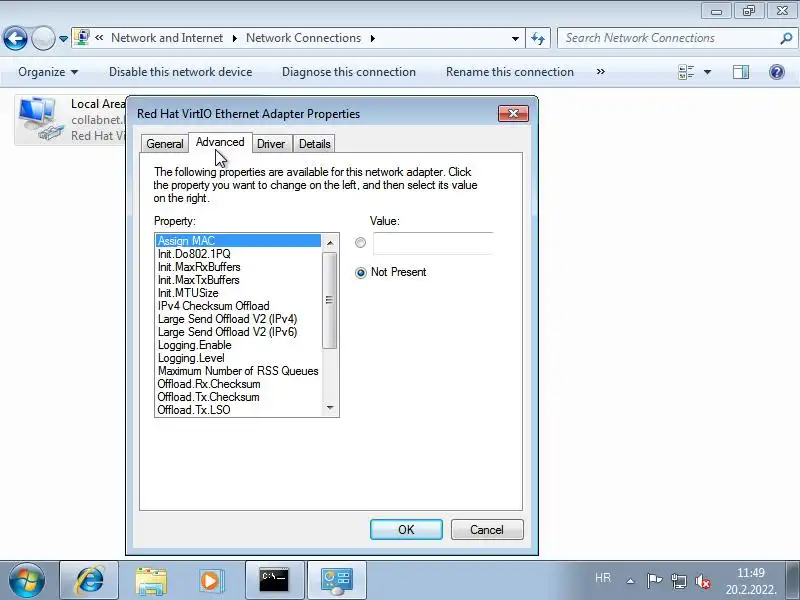Select the Value radio button

point(360,243)
